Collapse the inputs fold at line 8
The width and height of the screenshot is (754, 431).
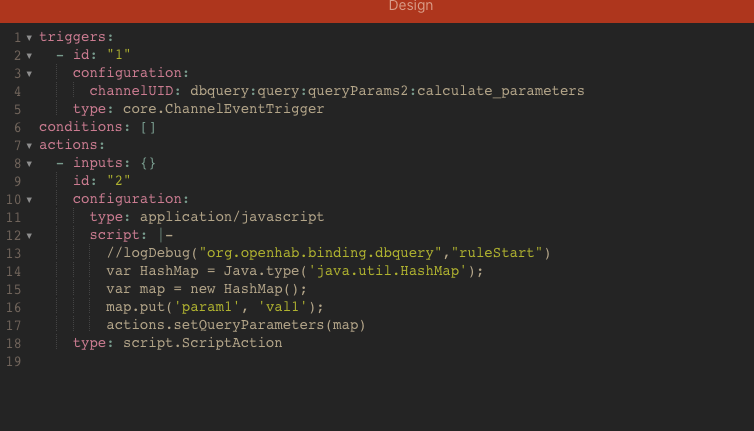(x=29, y=164)
